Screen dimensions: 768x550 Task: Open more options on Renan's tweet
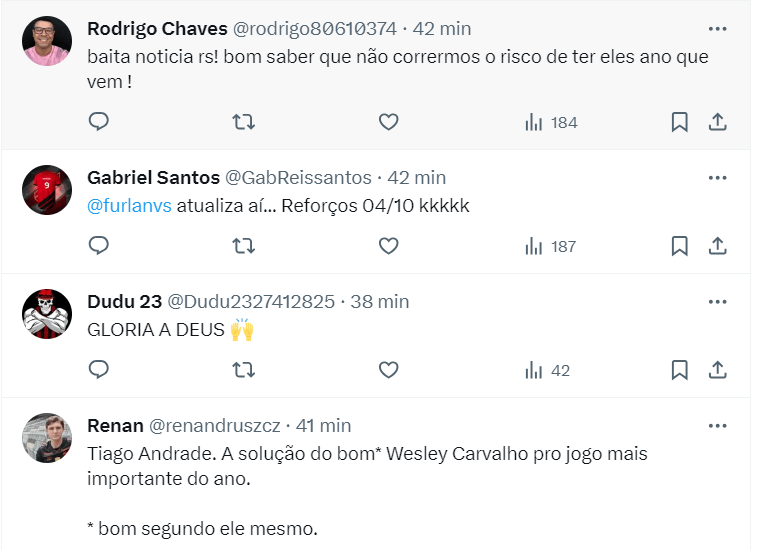point(717,425)
